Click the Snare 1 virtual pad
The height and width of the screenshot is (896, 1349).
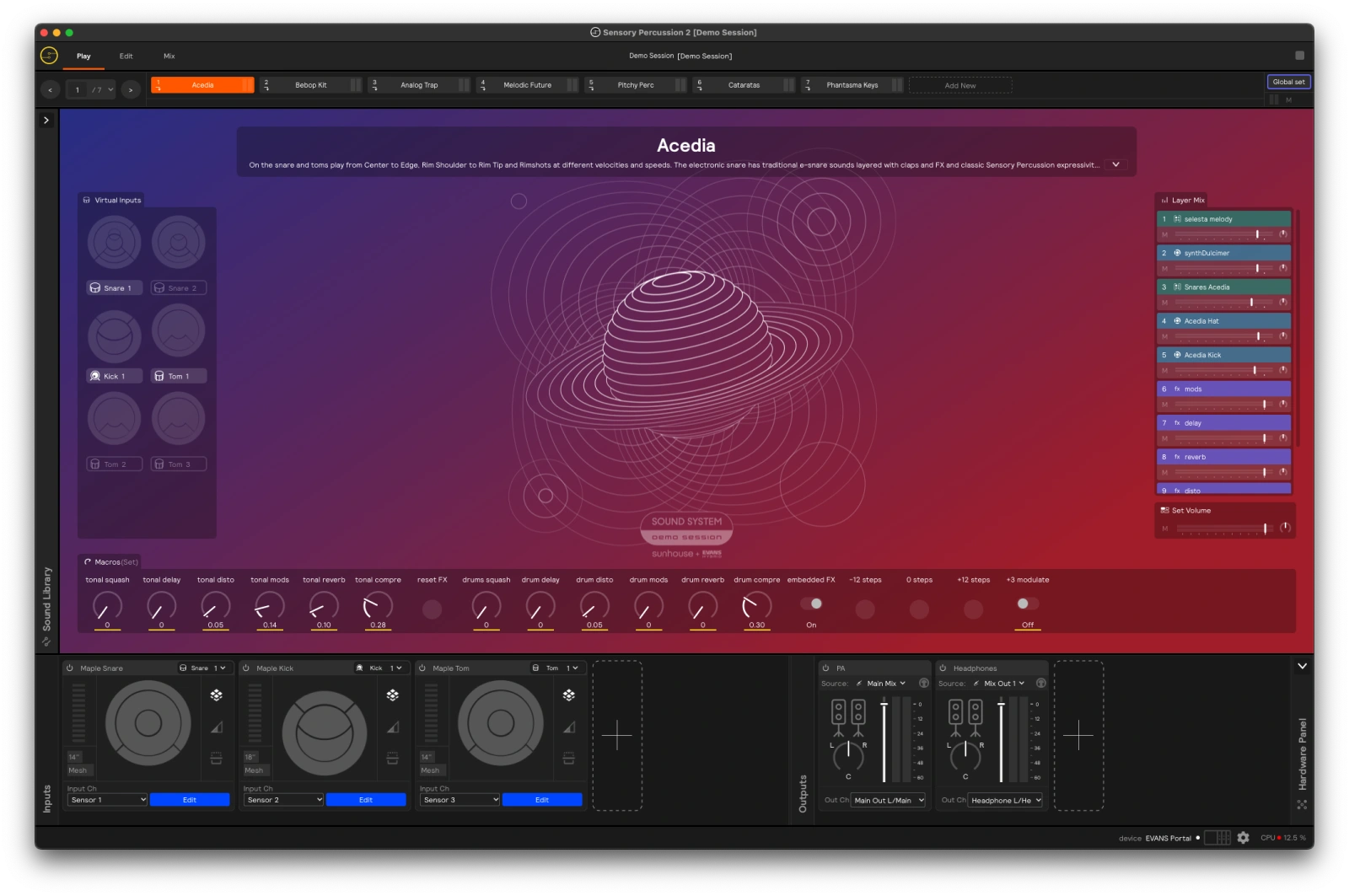(115, 243)
